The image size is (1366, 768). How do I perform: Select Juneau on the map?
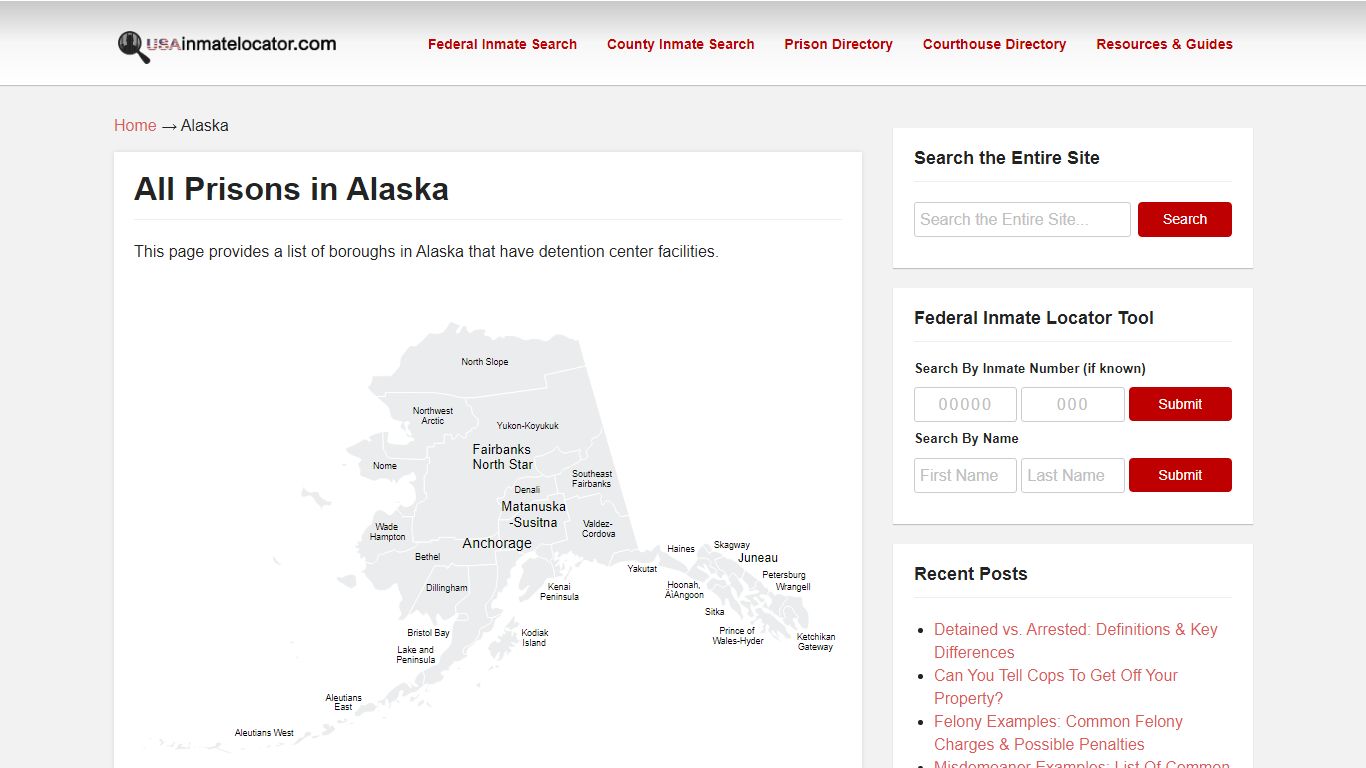pyautogui.click(x=758, y=558)
